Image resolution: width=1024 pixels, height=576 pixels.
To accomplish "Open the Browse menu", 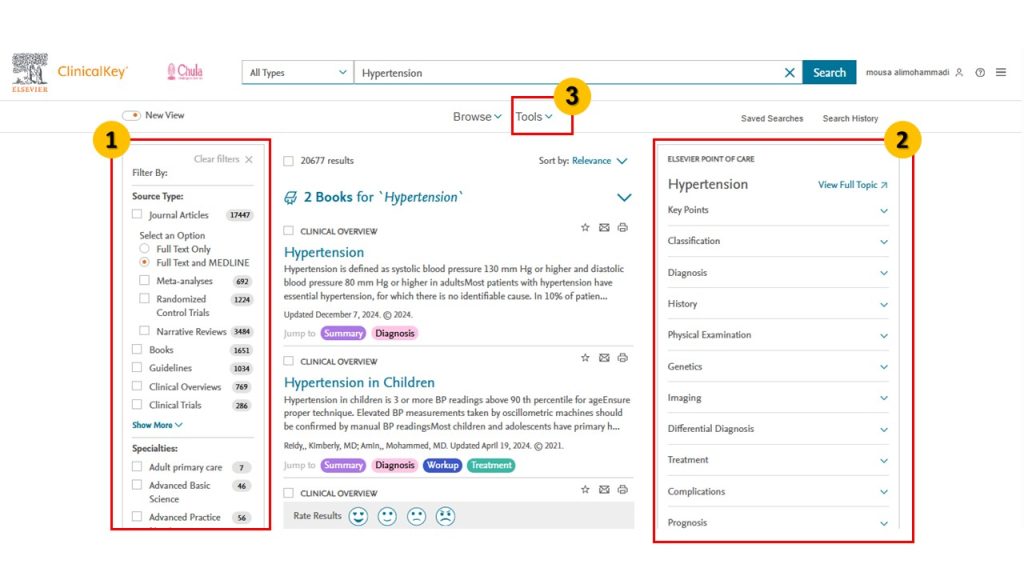I will click(477, 117).
